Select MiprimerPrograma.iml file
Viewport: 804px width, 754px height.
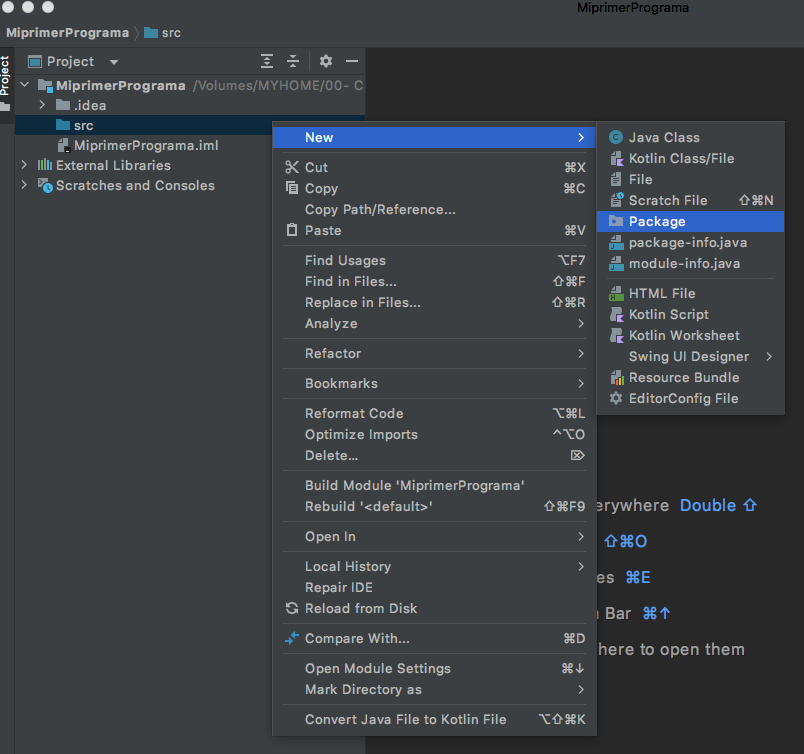tap(146, 146)
